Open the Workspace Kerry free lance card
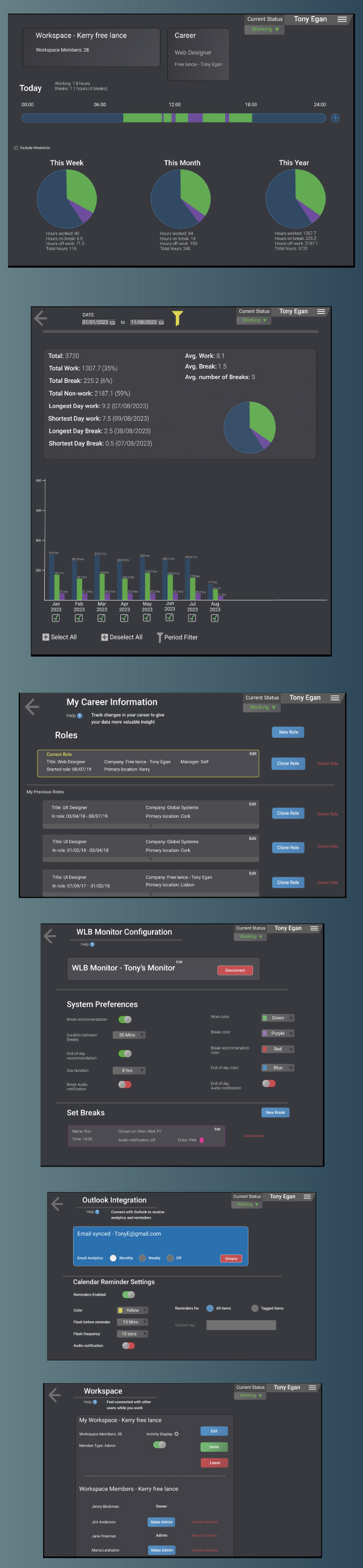The height and width of the screenshot is (1568, 363). [x=91, y=47]
